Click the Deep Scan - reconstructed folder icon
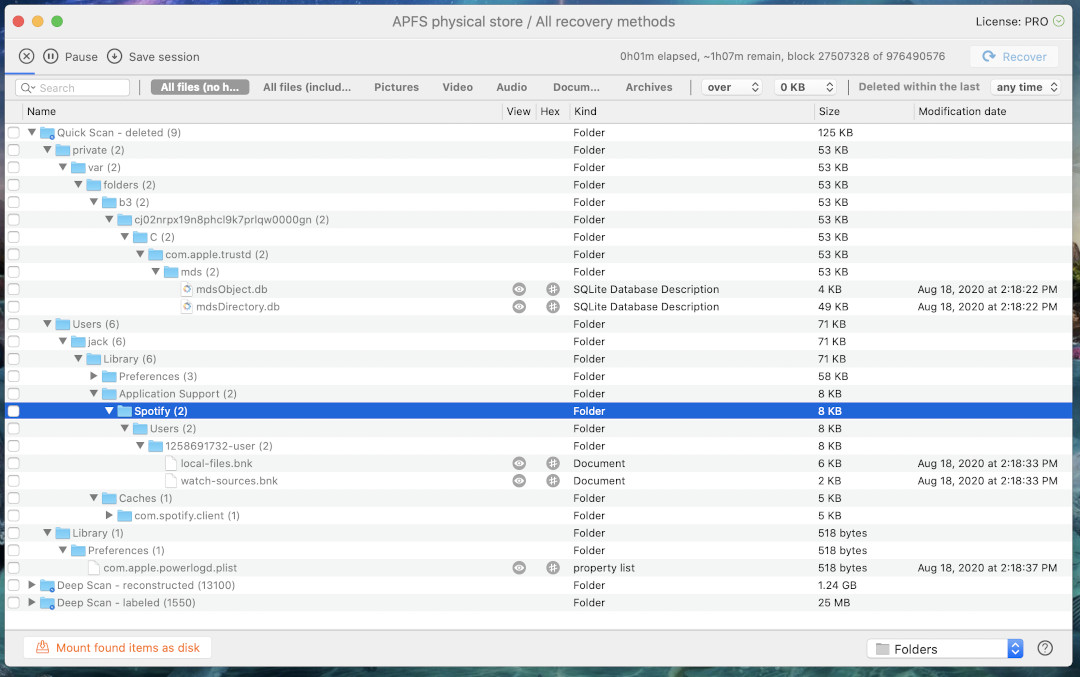1080x677 pixels. [48, 585]
